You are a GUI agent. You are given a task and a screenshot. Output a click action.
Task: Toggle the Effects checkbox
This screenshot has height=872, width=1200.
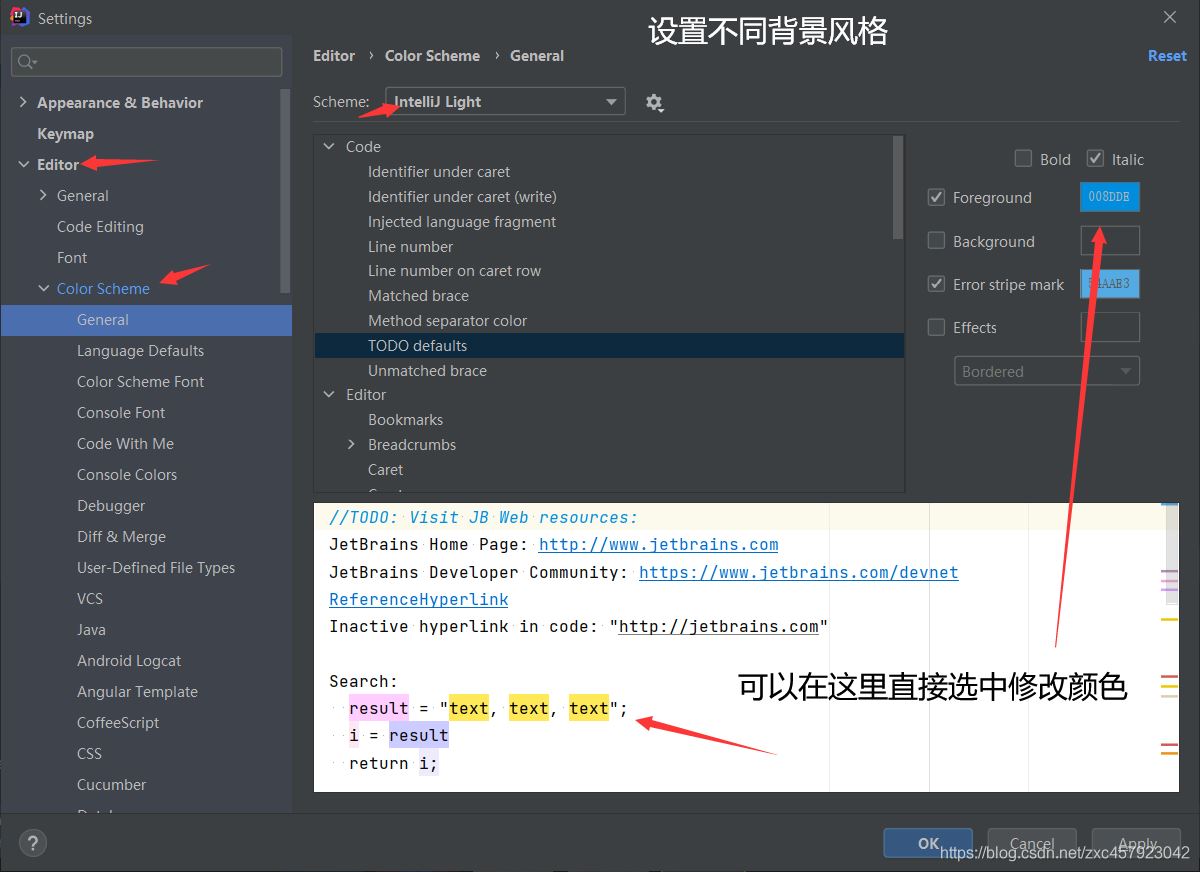936,327
